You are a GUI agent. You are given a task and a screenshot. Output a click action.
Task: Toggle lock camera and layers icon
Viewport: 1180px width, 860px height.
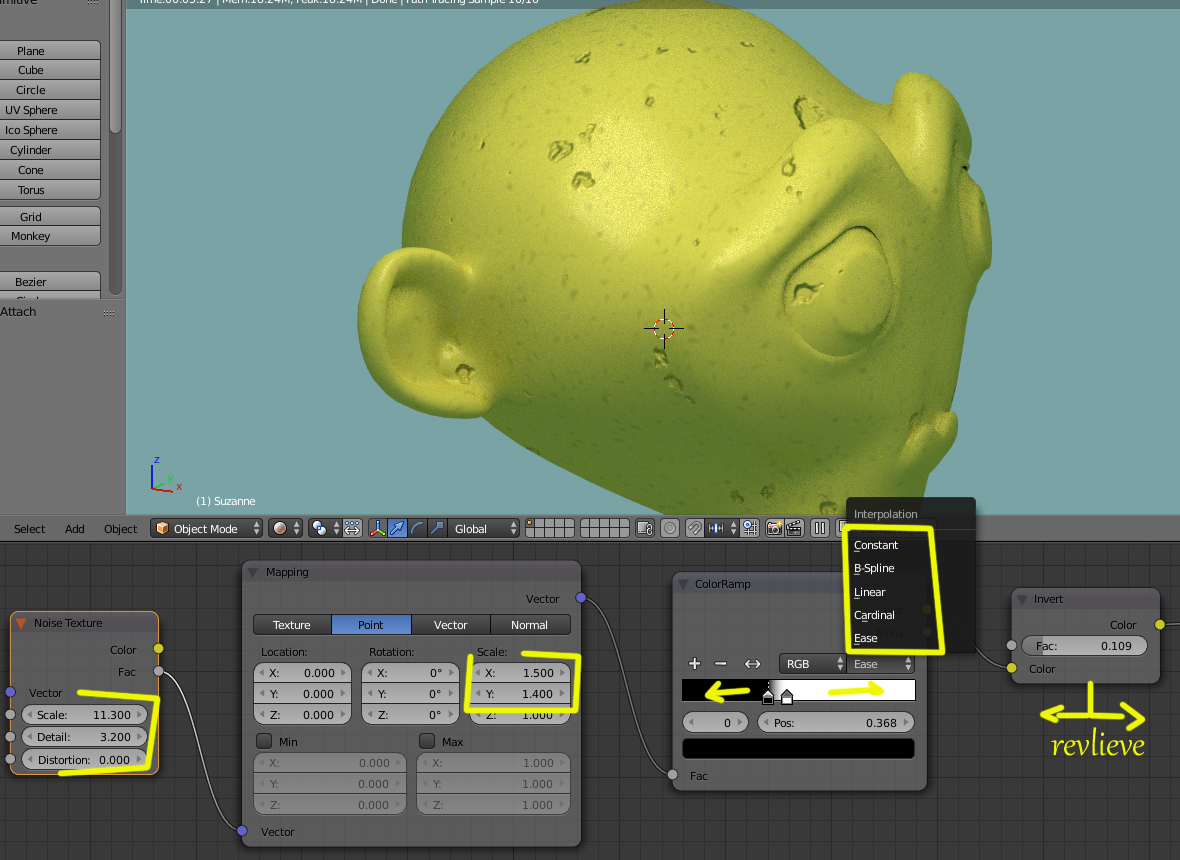pyautogui.click(x=644, y=528)
